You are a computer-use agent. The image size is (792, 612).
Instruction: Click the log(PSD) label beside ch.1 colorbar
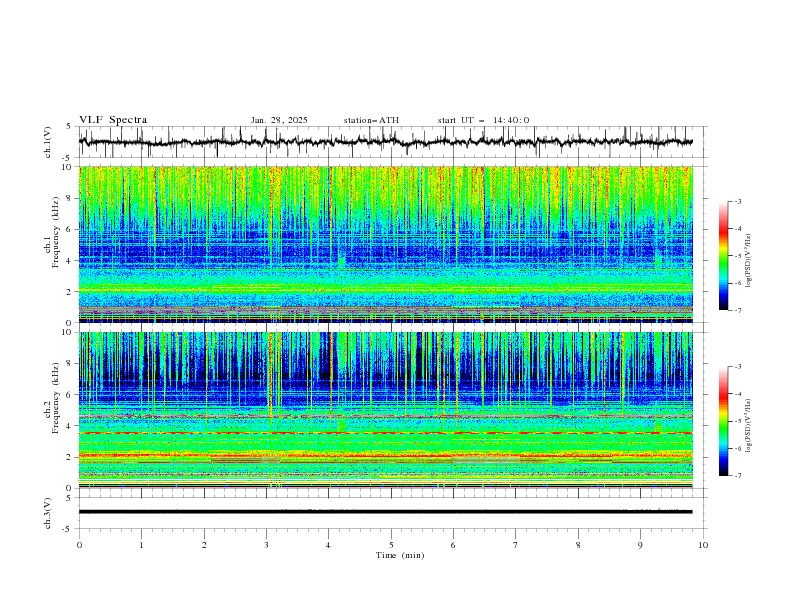coord(749,261)
